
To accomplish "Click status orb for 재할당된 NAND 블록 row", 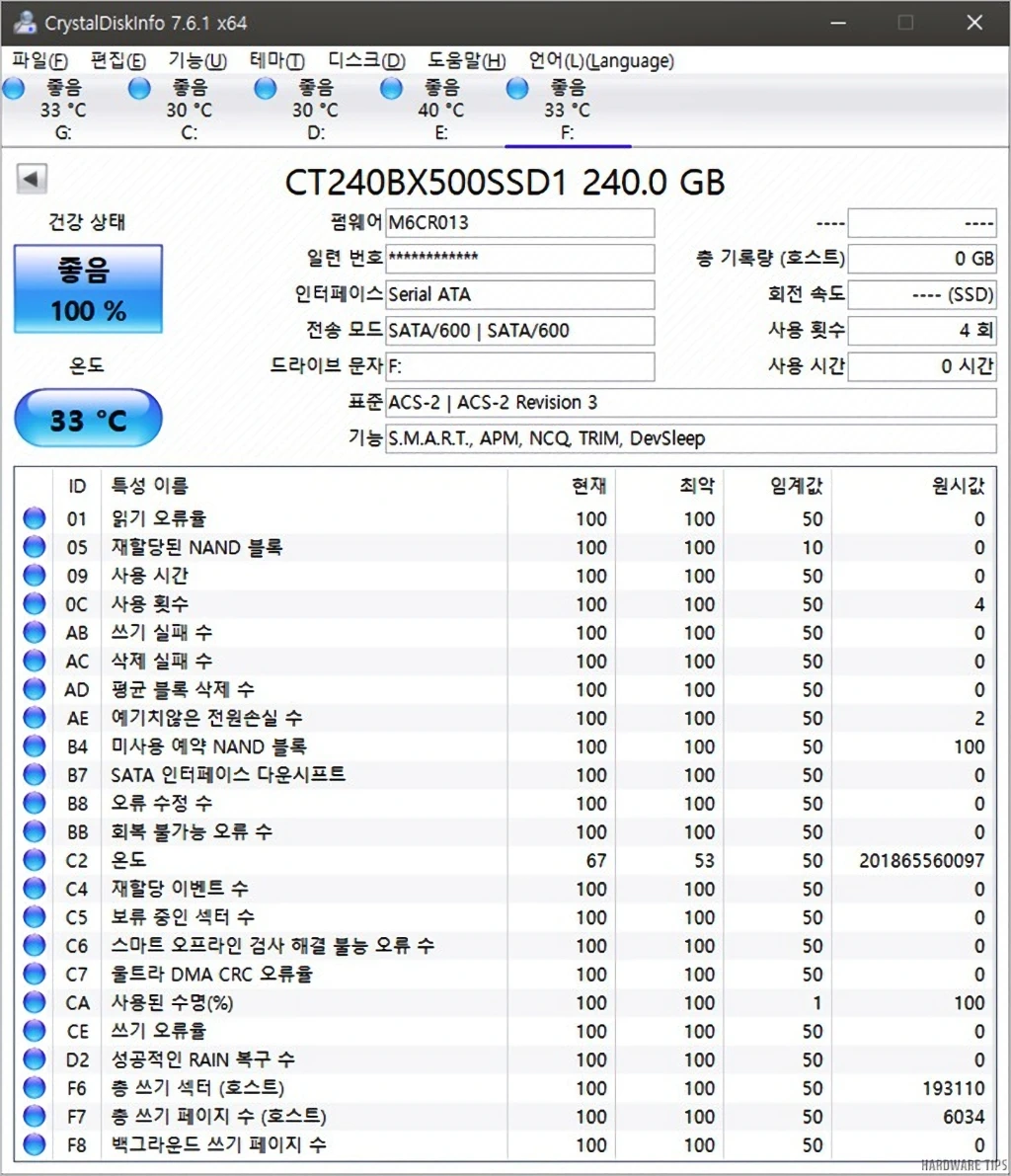I will tap(34, 547).
